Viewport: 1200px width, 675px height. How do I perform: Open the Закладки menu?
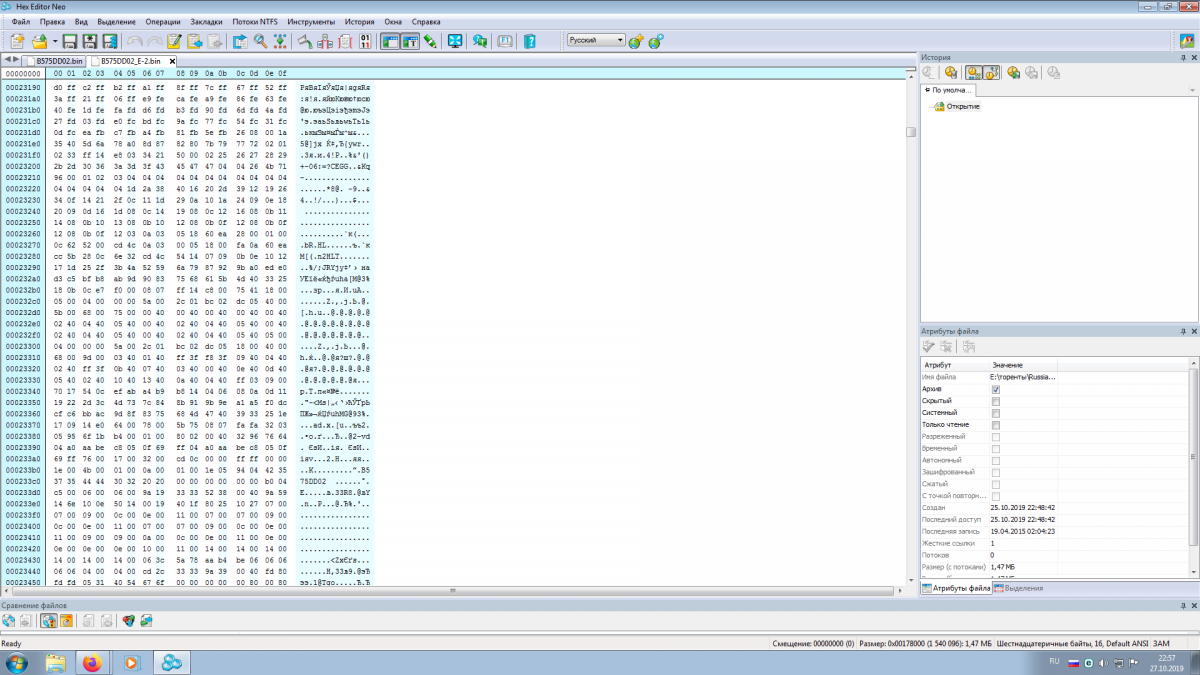click(206, 21)
